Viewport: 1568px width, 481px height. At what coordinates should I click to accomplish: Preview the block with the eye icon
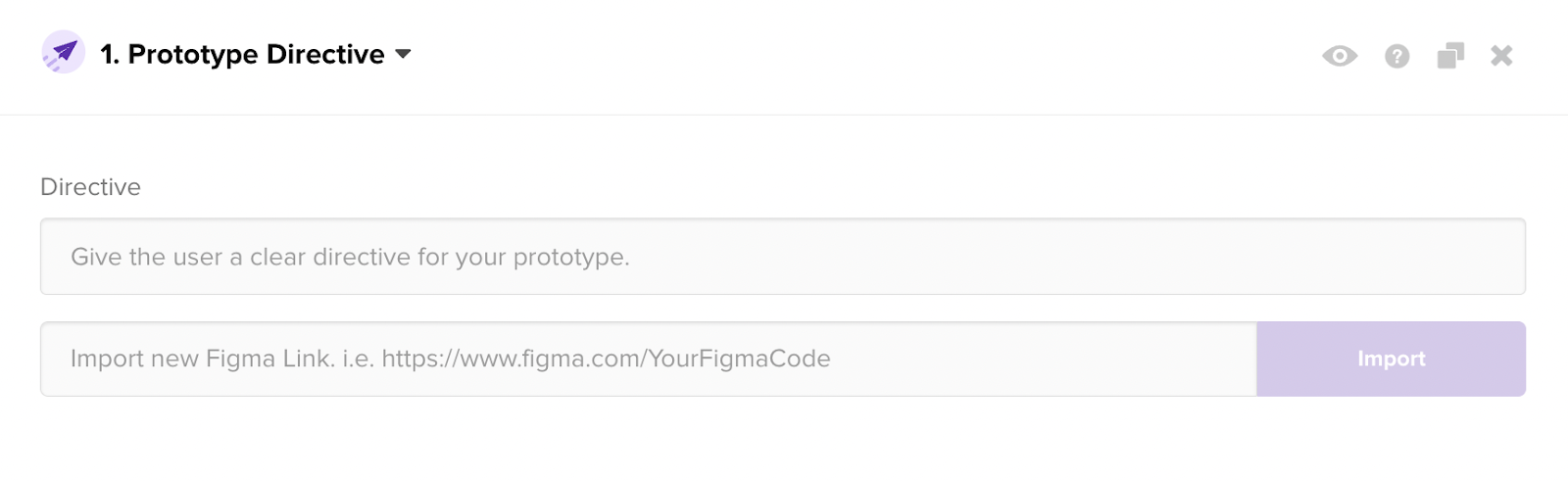pyautogui.click(x=1340, y=56)
